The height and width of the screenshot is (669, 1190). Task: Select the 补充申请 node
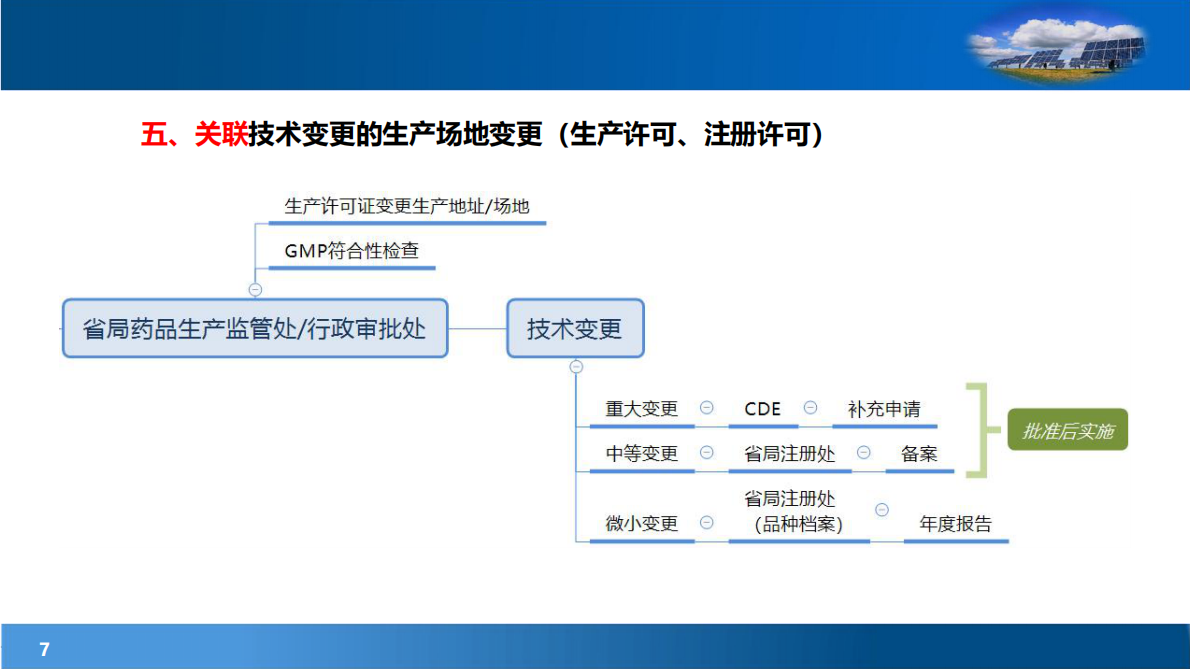pyautogui.click(x=884, y=409)
